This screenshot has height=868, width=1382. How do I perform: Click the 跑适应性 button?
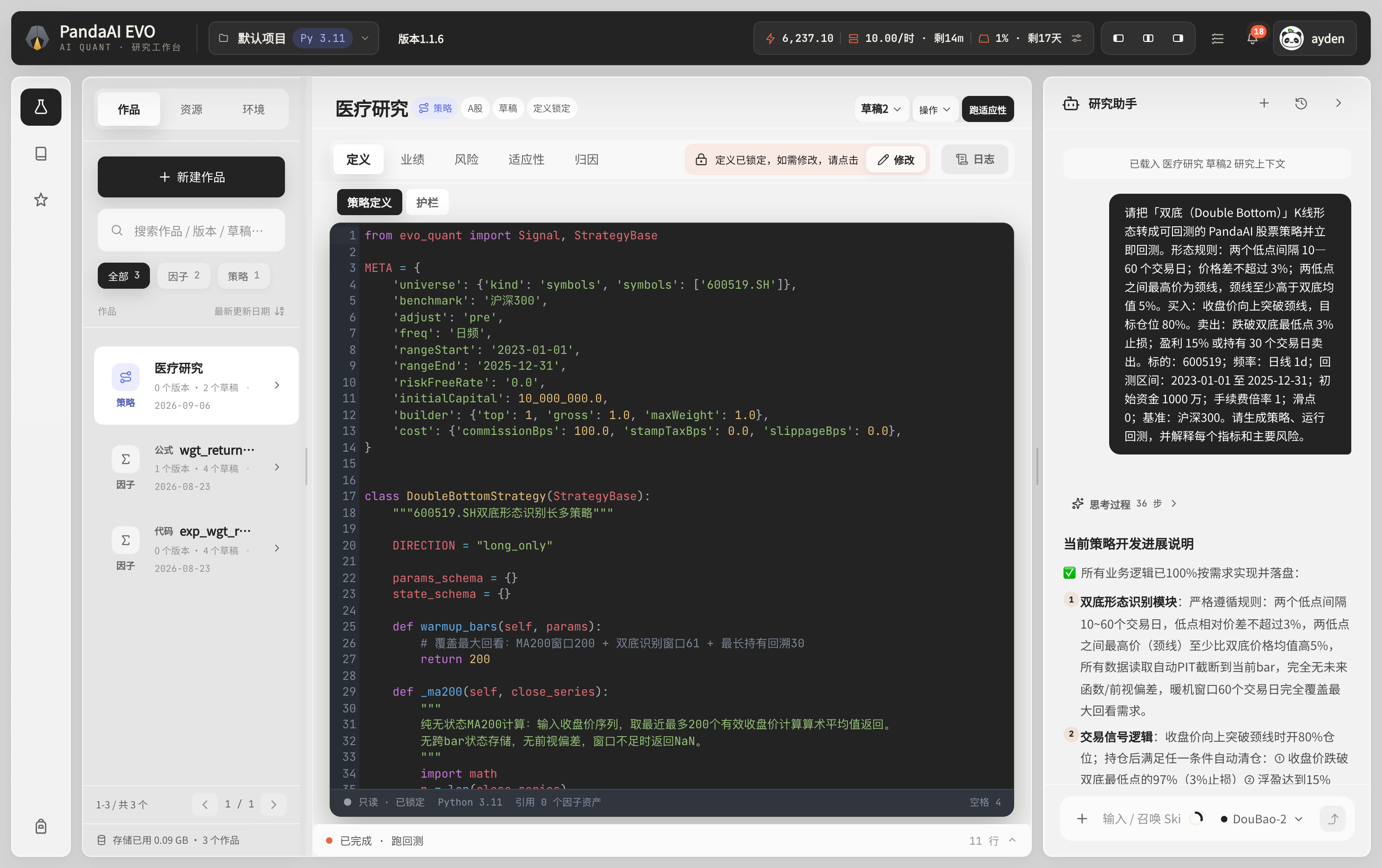(x=988, y=109)
